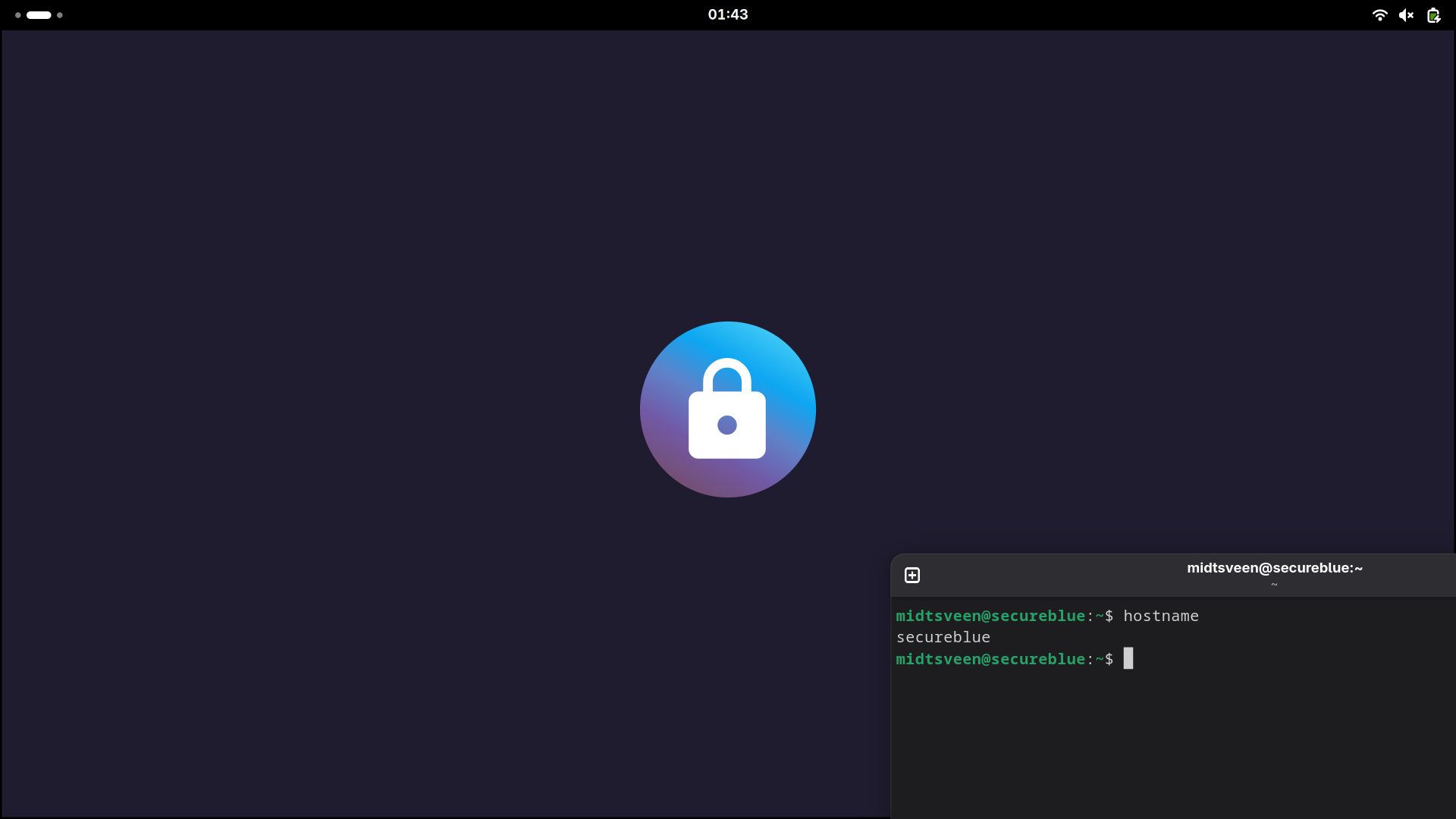Click the muted volume icon in top bar
Screen dimensions: 1456x819
(1406, 15)
